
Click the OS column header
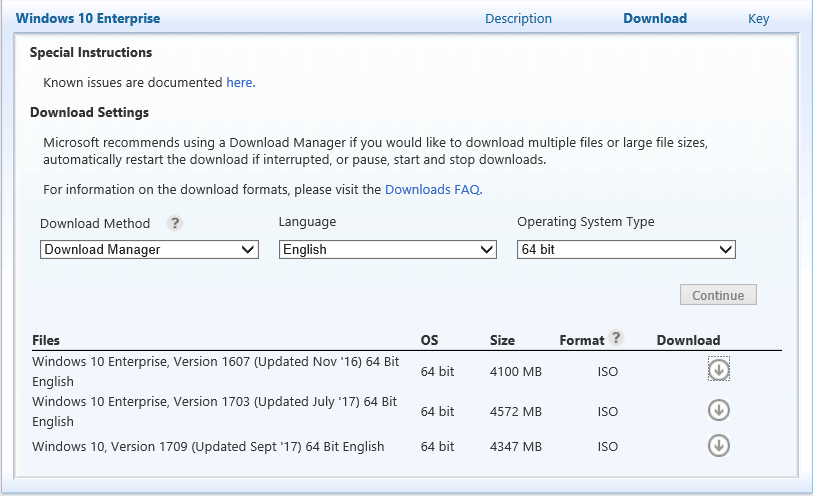(x=429, y=341)
